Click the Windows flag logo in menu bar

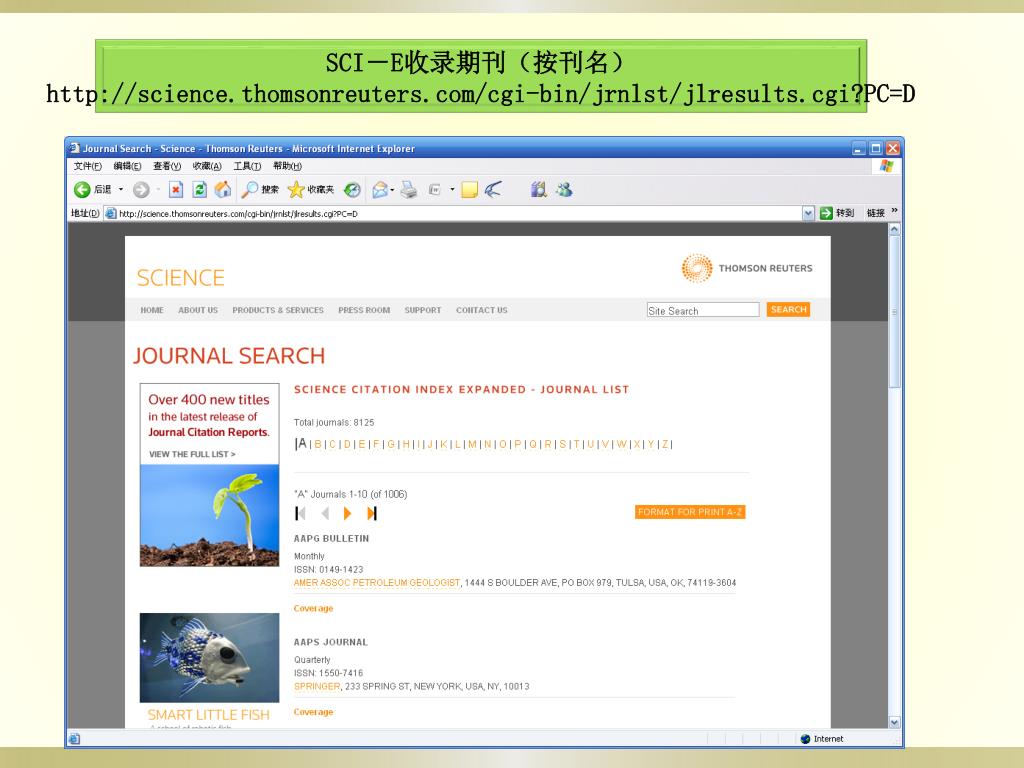pyautogui.click(x=886, y=166)
